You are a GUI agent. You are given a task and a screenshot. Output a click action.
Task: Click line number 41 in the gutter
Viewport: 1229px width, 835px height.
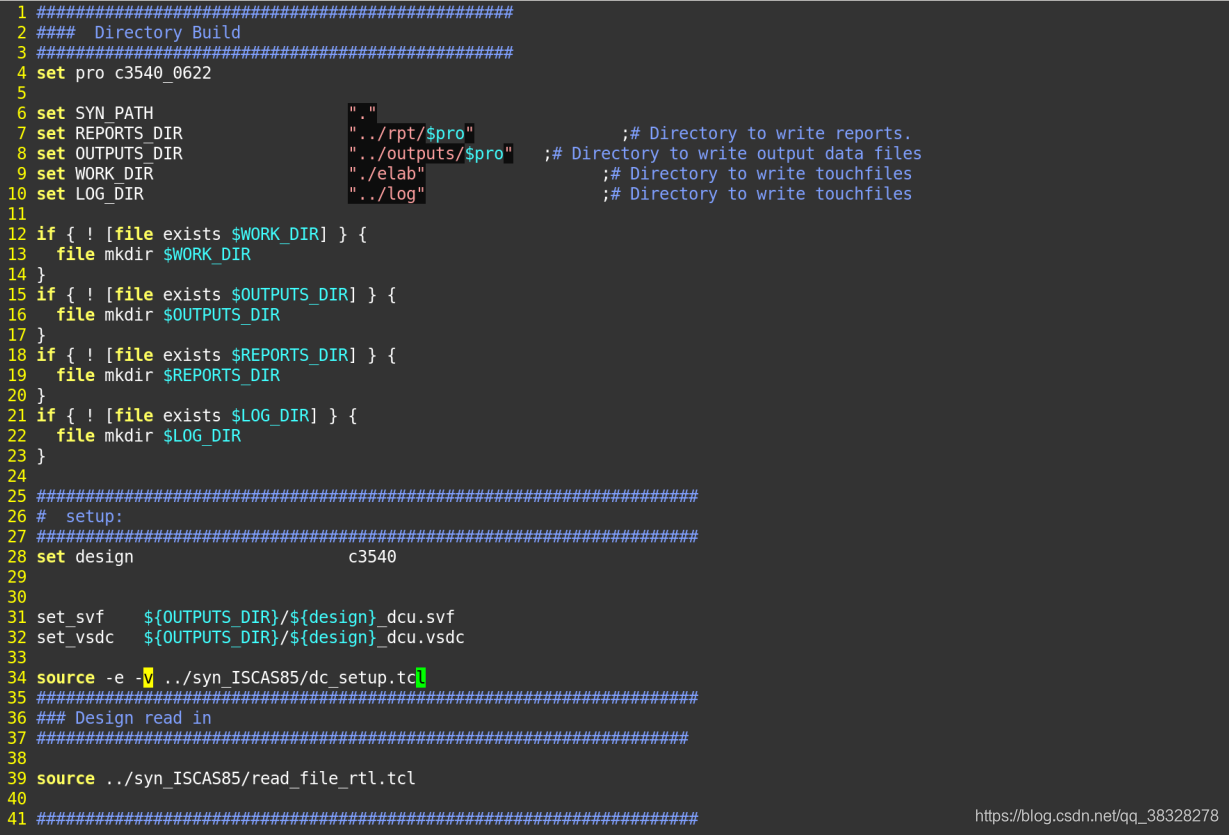click(x=16, y=818)
